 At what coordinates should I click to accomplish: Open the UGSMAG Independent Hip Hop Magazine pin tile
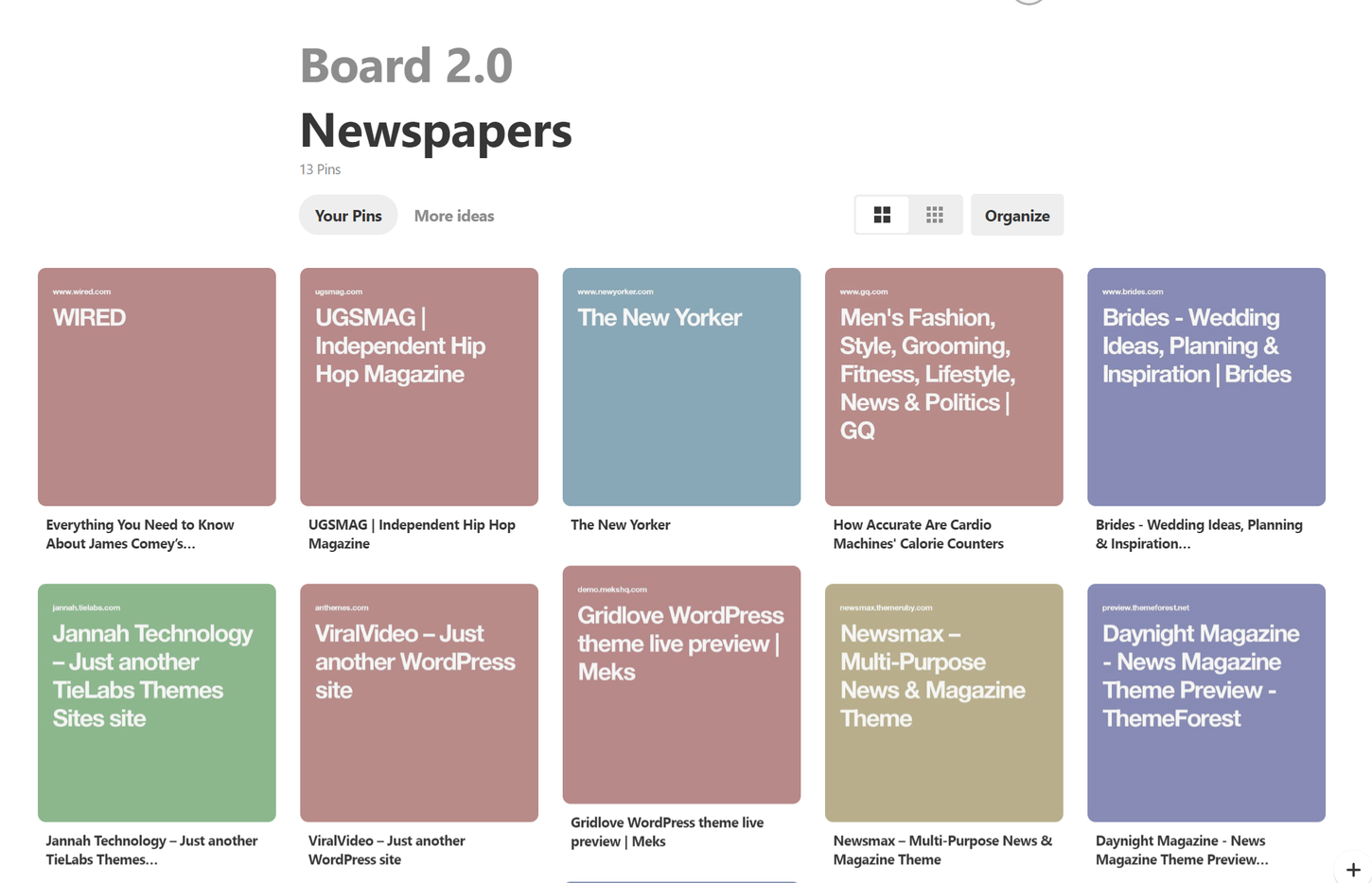pos(419,387)
